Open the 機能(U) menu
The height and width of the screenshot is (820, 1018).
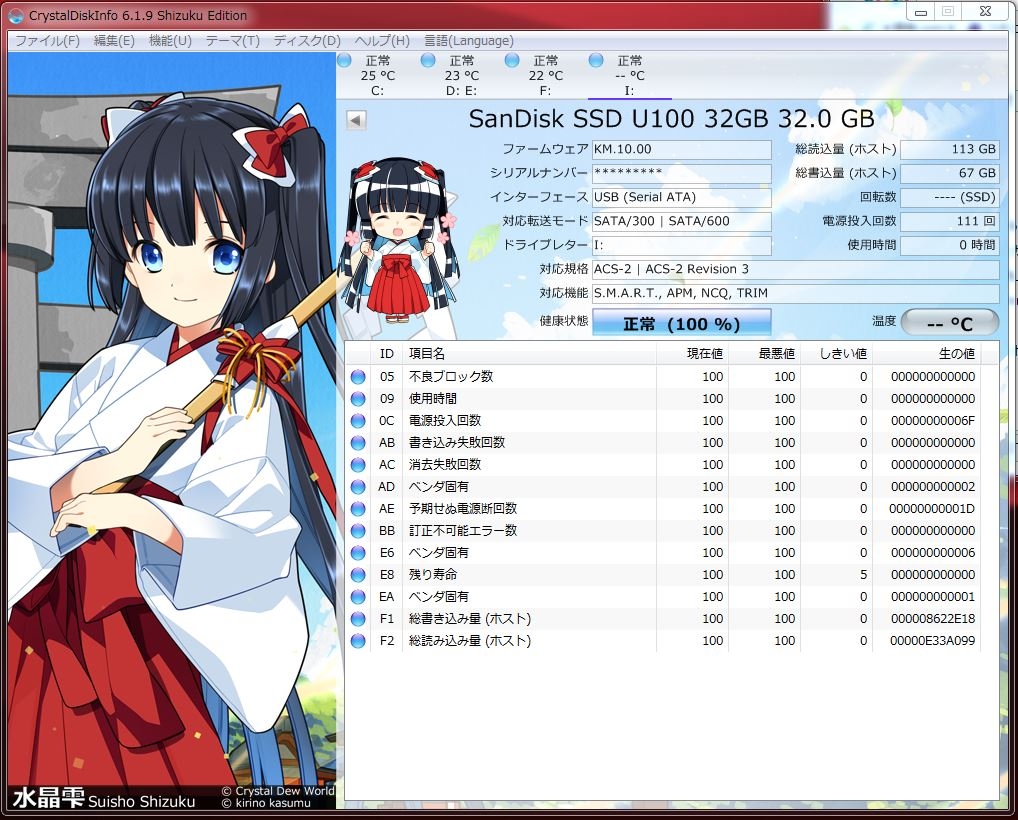[x=170, y=41]
